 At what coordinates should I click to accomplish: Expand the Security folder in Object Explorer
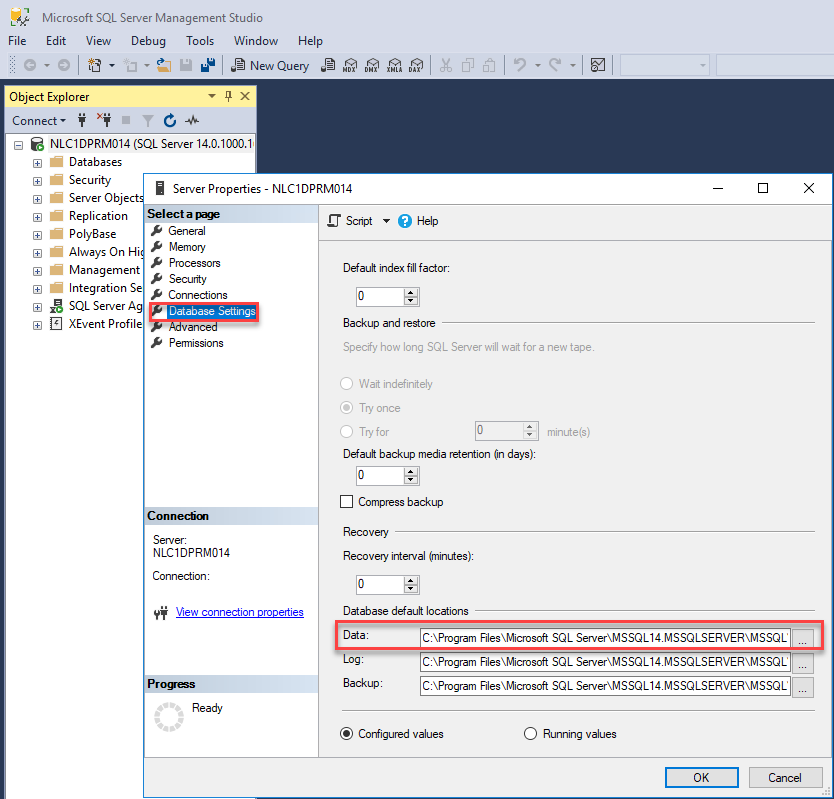37,181
